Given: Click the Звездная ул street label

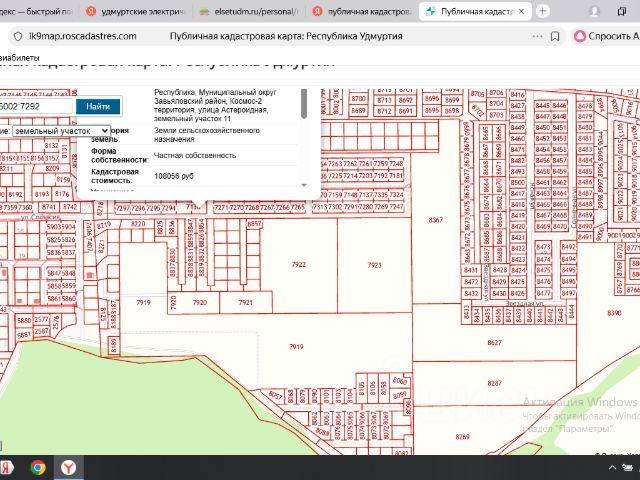Looking at the screenshot, I should pyautogui.click(x=524, y=304).
